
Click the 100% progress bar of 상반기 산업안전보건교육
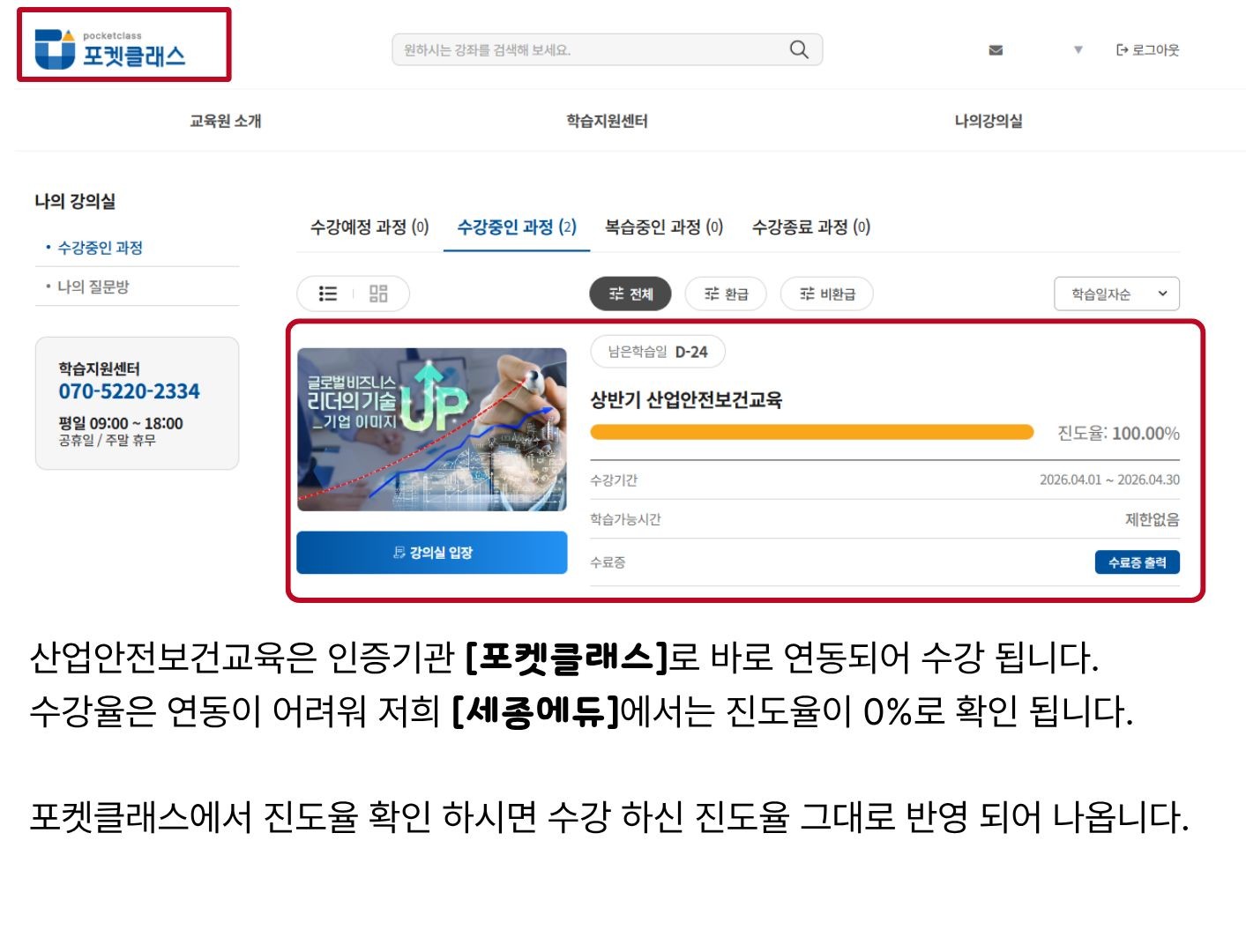(x=811, y=433)
